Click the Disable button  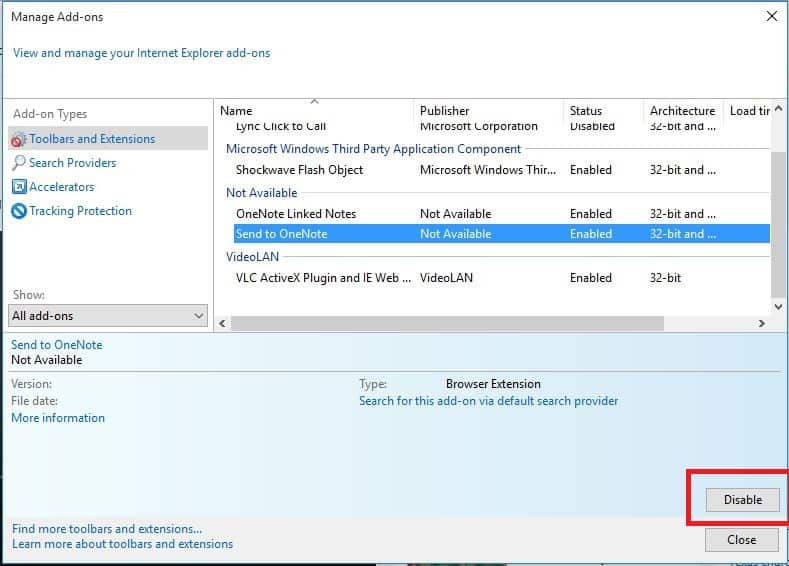742,500
